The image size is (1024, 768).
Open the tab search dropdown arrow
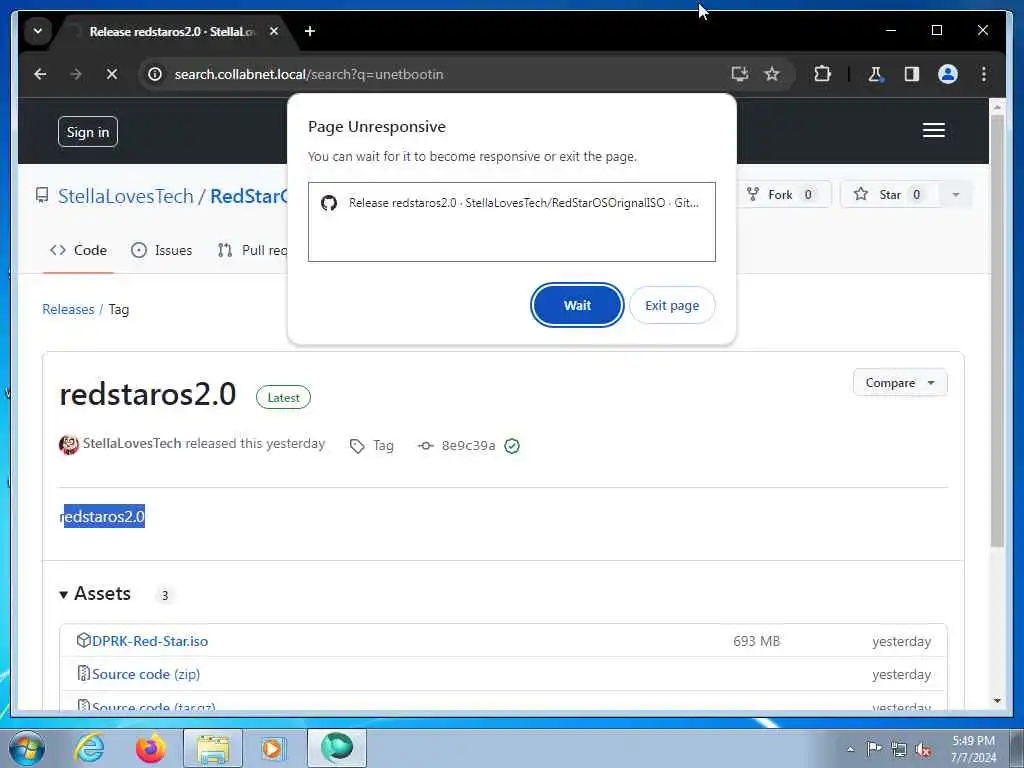pyautogui.click(x=38, y=31)
